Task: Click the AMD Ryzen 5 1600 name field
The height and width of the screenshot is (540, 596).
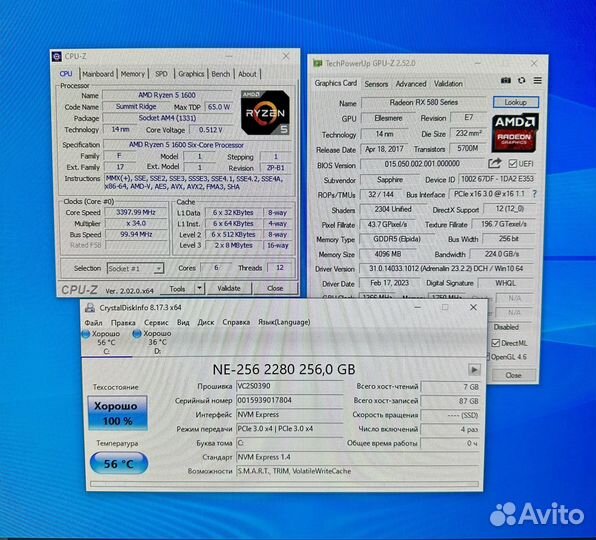Action: [167, 95]
